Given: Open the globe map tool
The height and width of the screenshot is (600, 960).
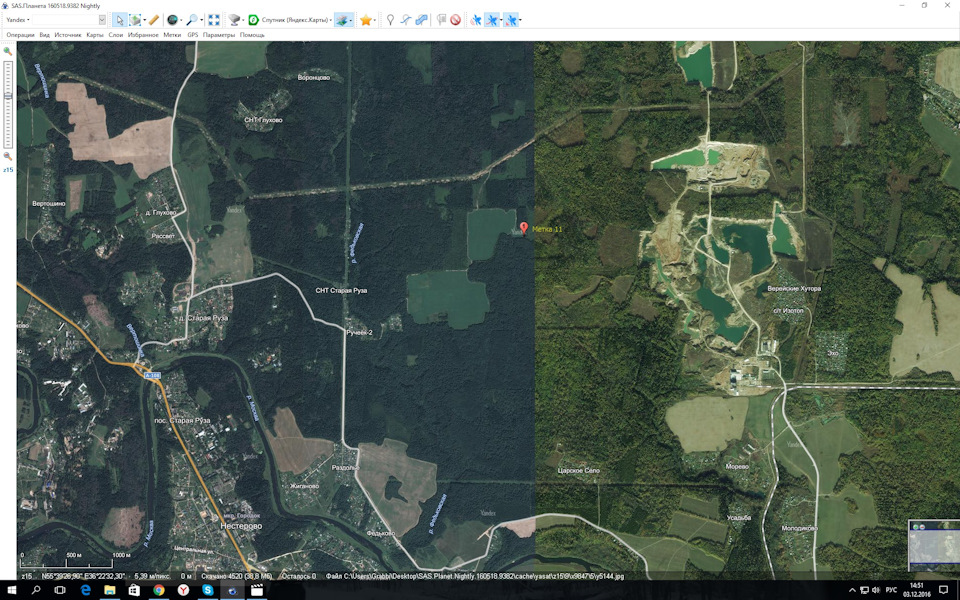Looking at the screenshot, I should click(172, 20).
